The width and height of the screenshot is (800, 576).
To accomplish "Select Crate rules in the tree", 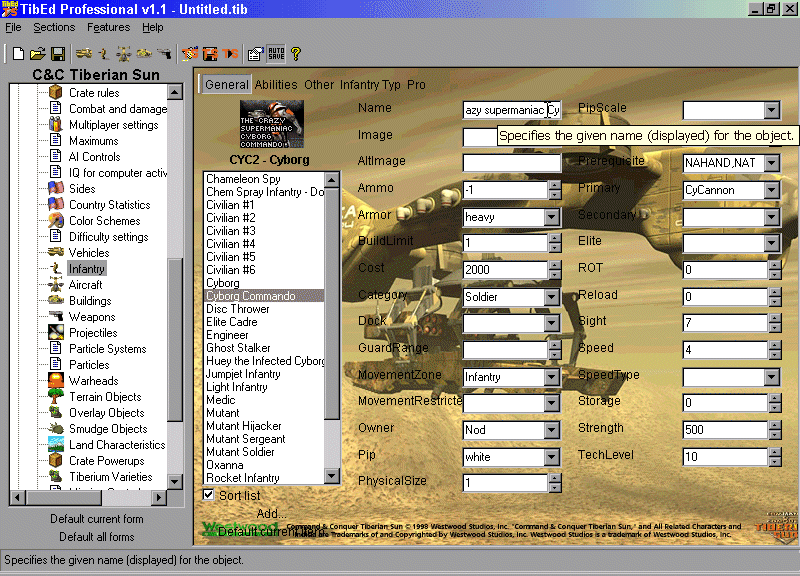I will pos(94,93).
